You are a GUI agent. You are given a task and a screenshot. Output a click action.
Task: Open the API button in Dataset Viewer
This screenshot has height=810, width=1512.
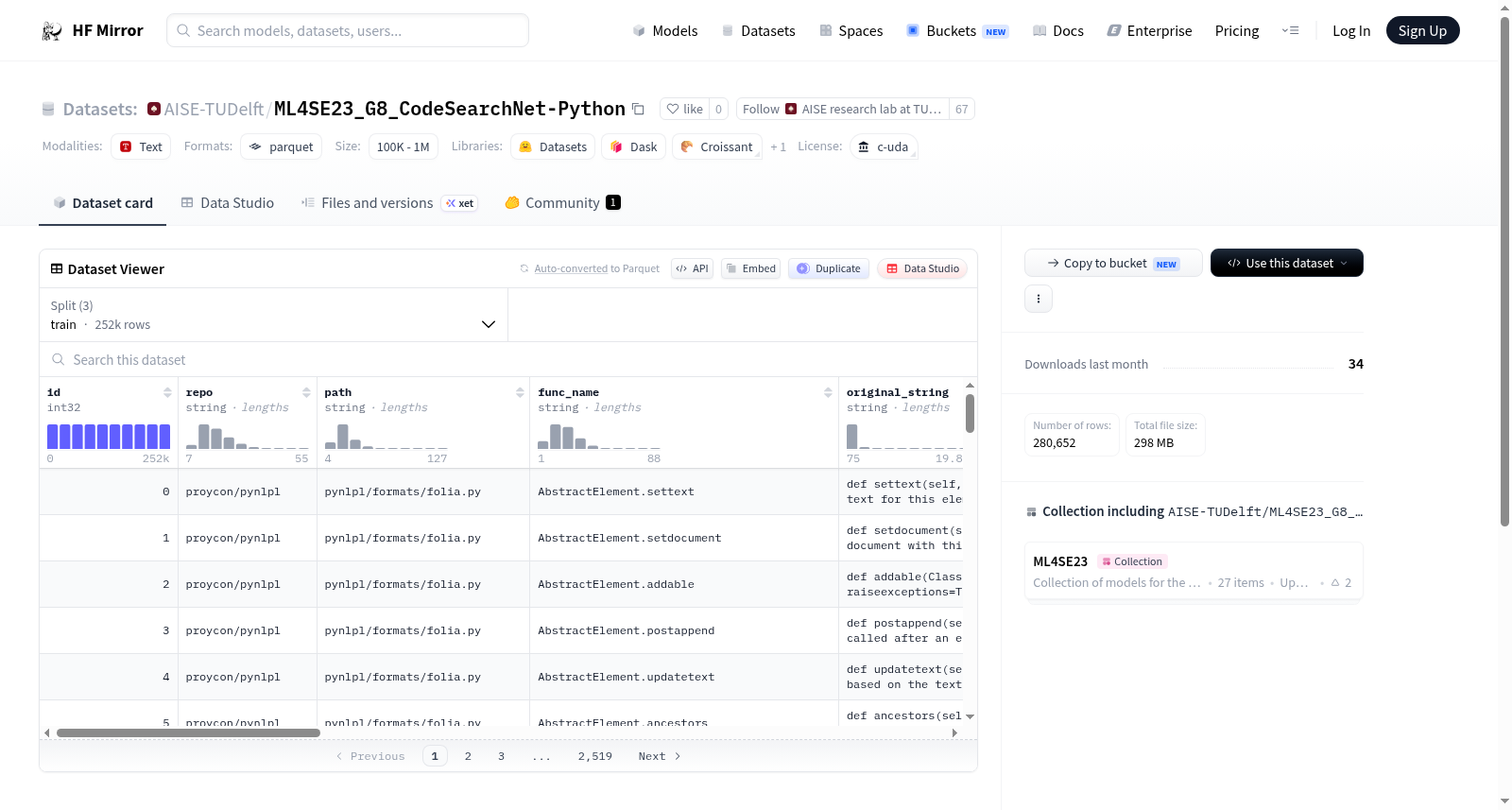(x=692, y=268)
